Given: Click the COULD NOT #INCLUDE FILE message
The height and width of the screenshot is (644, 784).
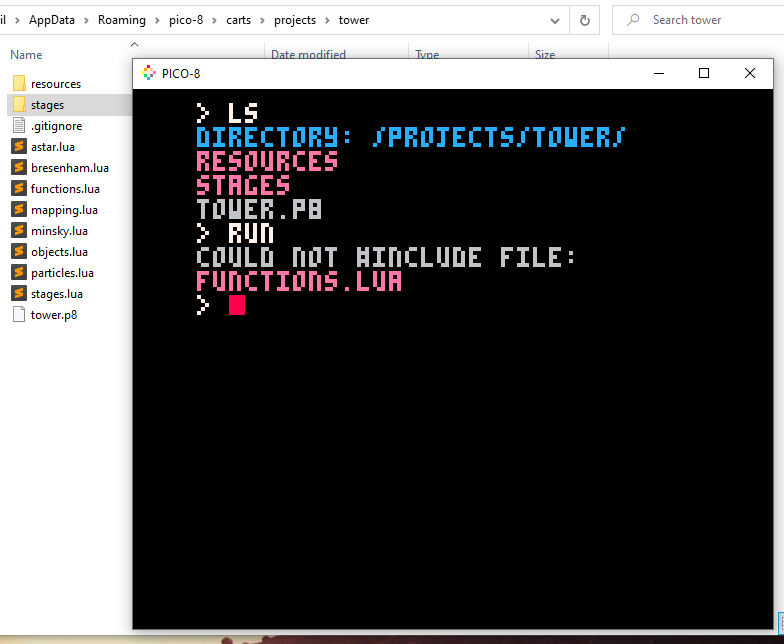Looking at the screenshot, I should [x=386, y=257].
